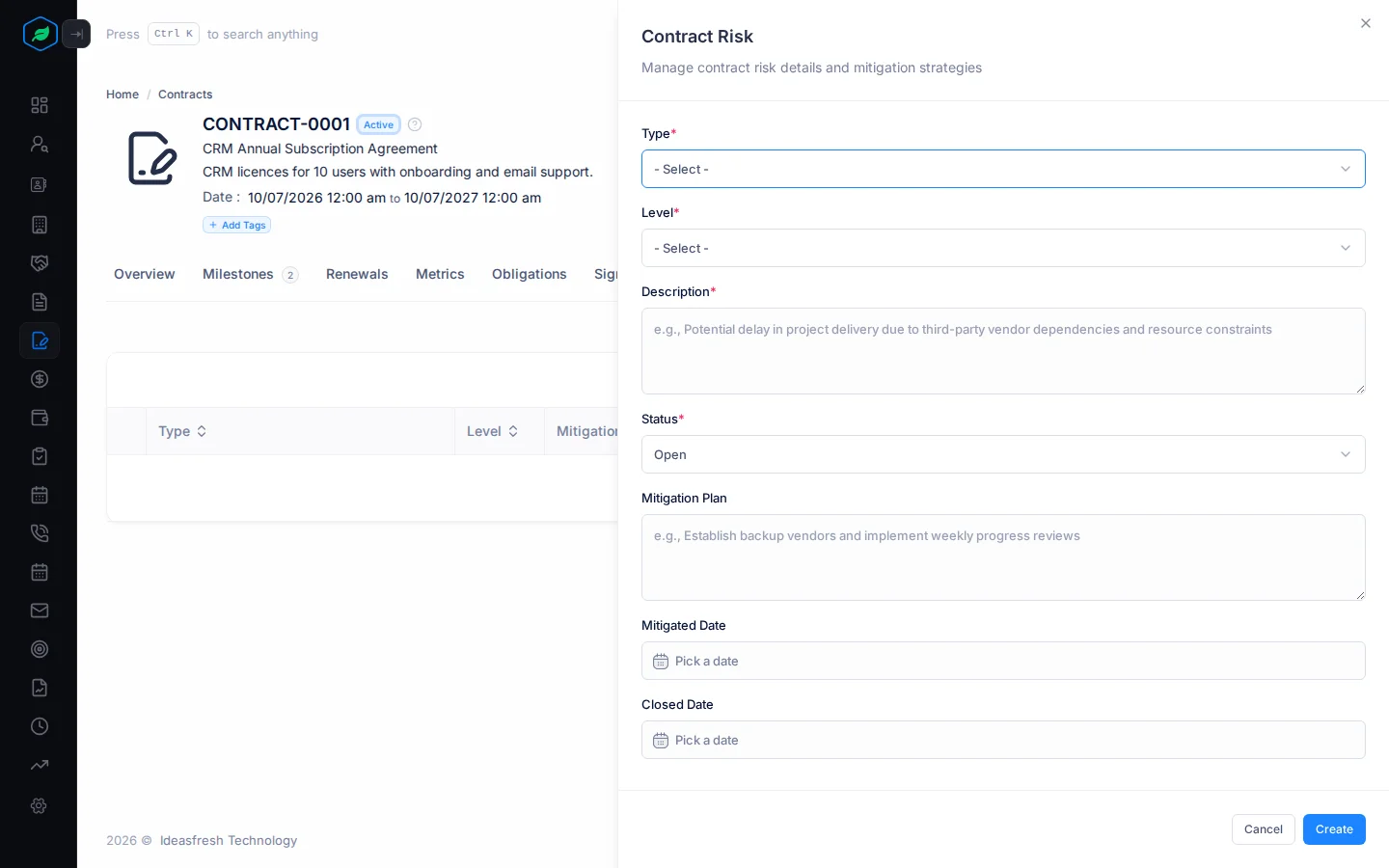The width and height of the screenshot is (1389, 868).
Task: Go to the Metrics tab
Action: tap(440, 274)
